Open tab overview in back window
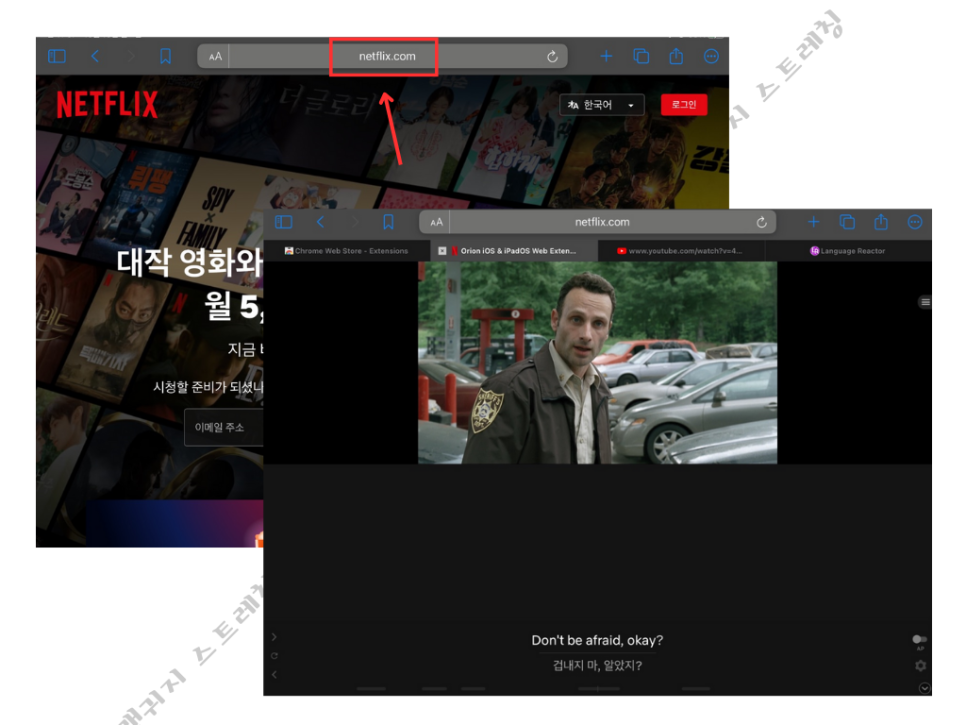This screenshot has height=725, width=966. click(641, 57)
